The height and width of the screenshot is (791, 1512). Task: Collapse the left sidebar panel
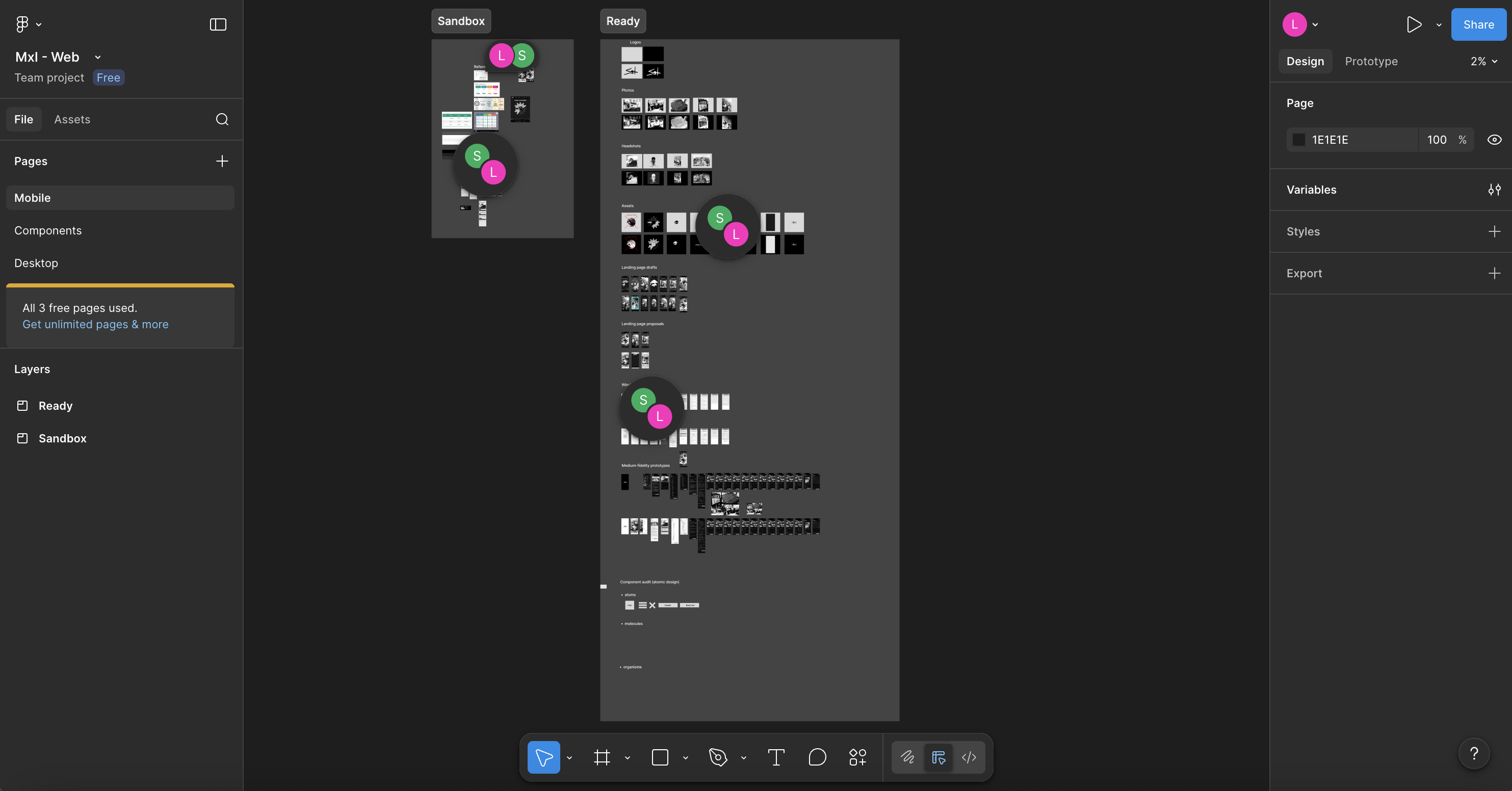click(x=218, y=24)
